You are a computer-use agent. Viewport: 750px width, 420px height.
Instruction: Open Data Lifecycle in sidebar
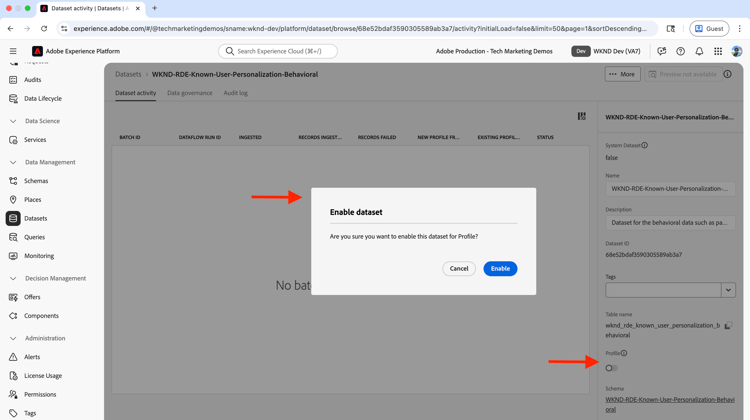point(43,99)
